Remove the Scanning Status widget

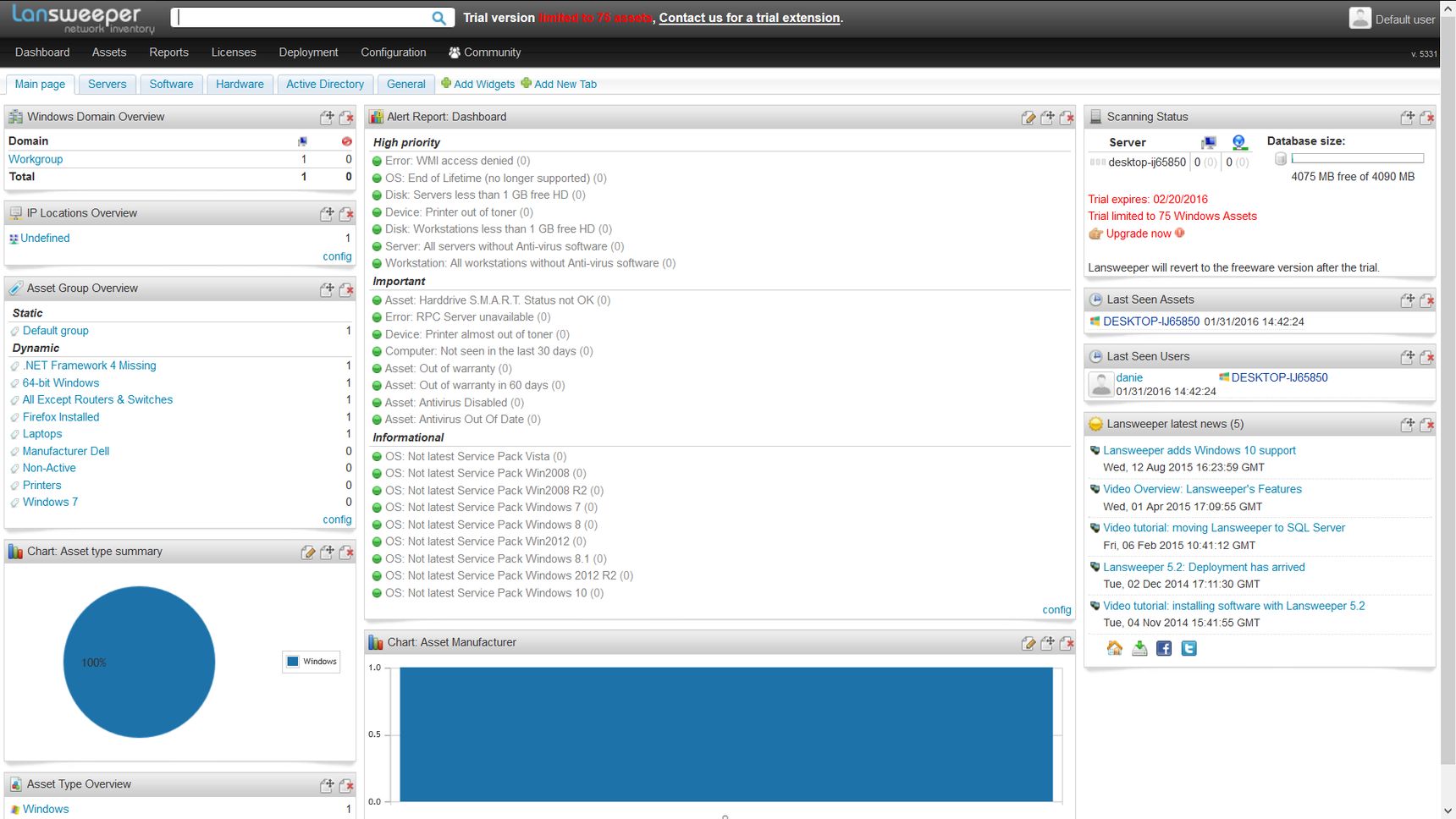click(x=1426, y=118)
